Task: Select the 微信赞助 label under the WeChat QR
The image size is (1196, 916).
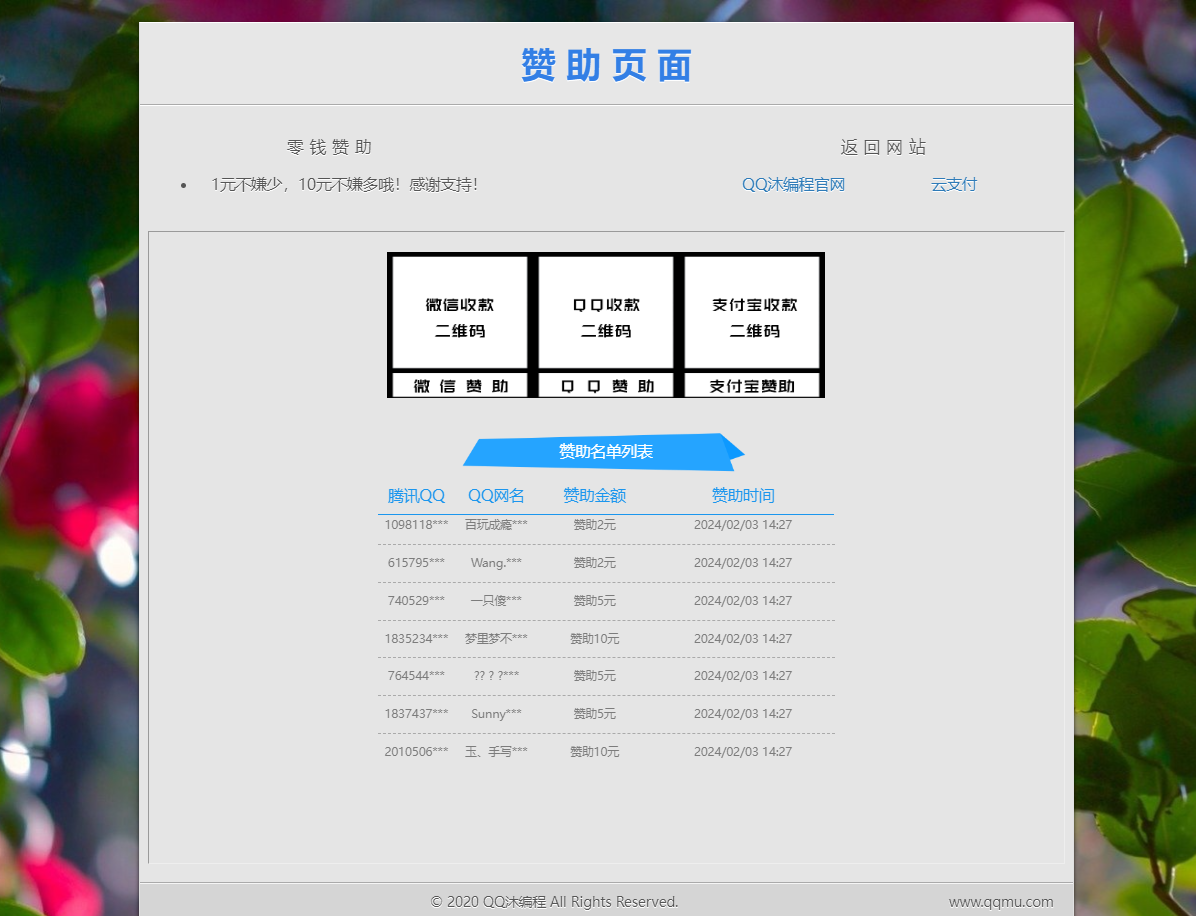Action: [x=459, y=385]
